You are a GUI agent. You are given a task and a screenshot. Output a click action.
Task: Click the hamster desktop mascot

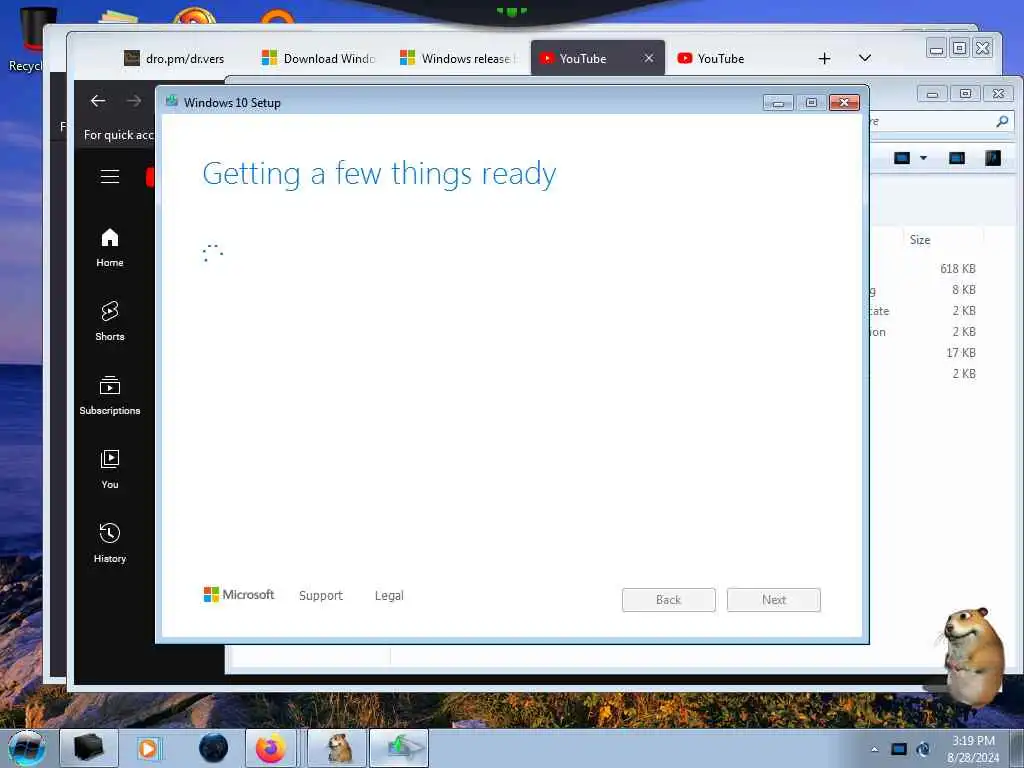(x=973, y=656)
